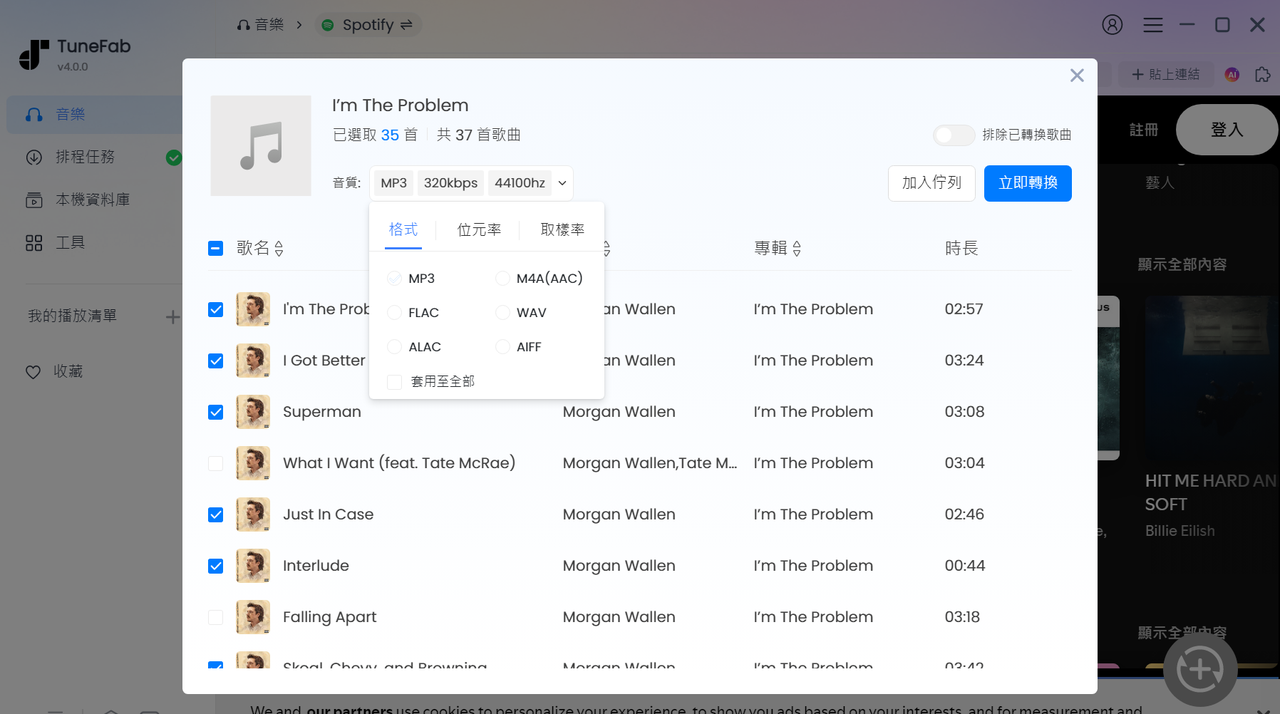Select the WAV output format

pyautogui.click(x=501, y=312)
